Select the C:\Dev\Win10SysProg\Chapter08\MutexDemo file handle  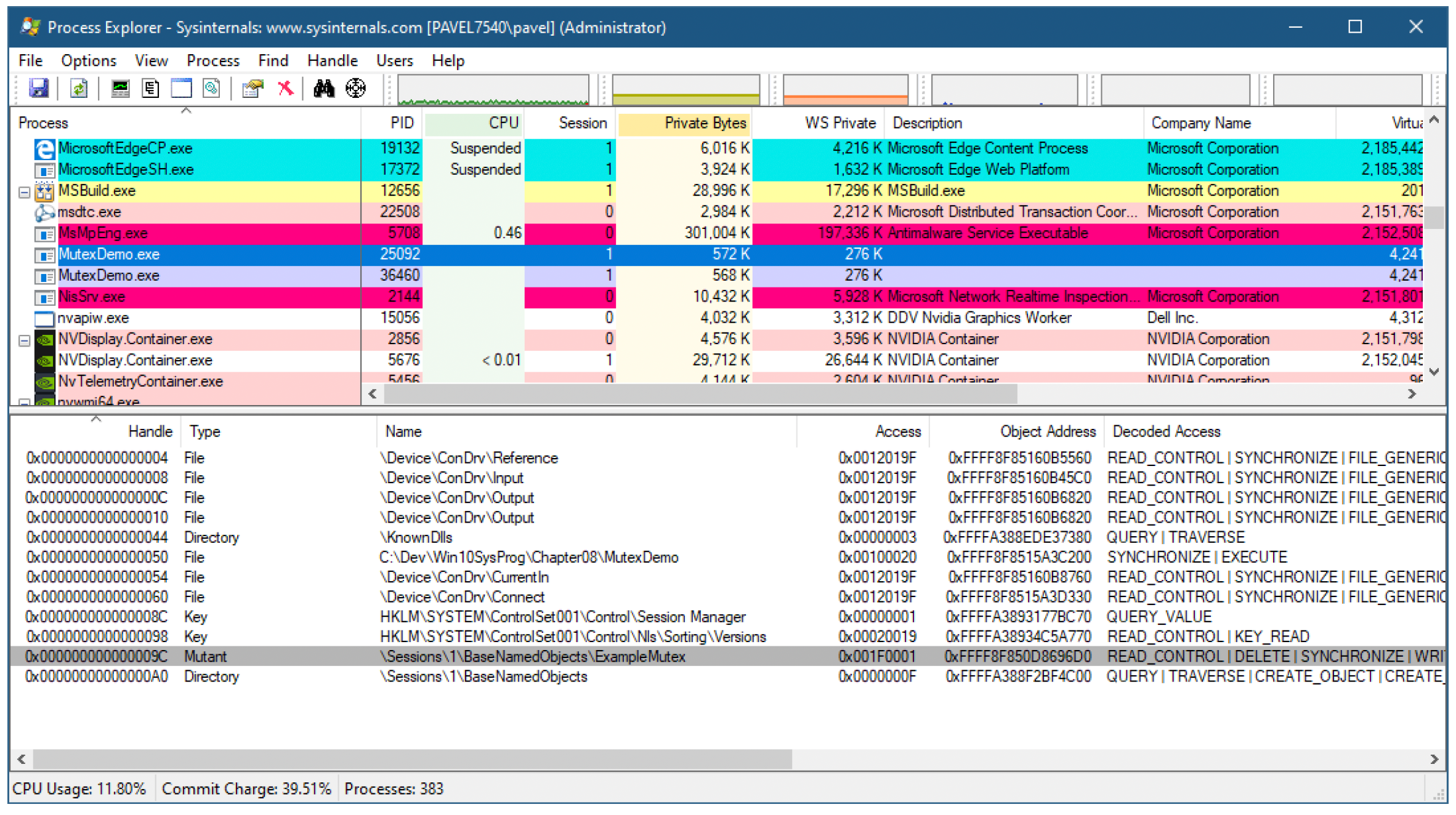[529, 558]
